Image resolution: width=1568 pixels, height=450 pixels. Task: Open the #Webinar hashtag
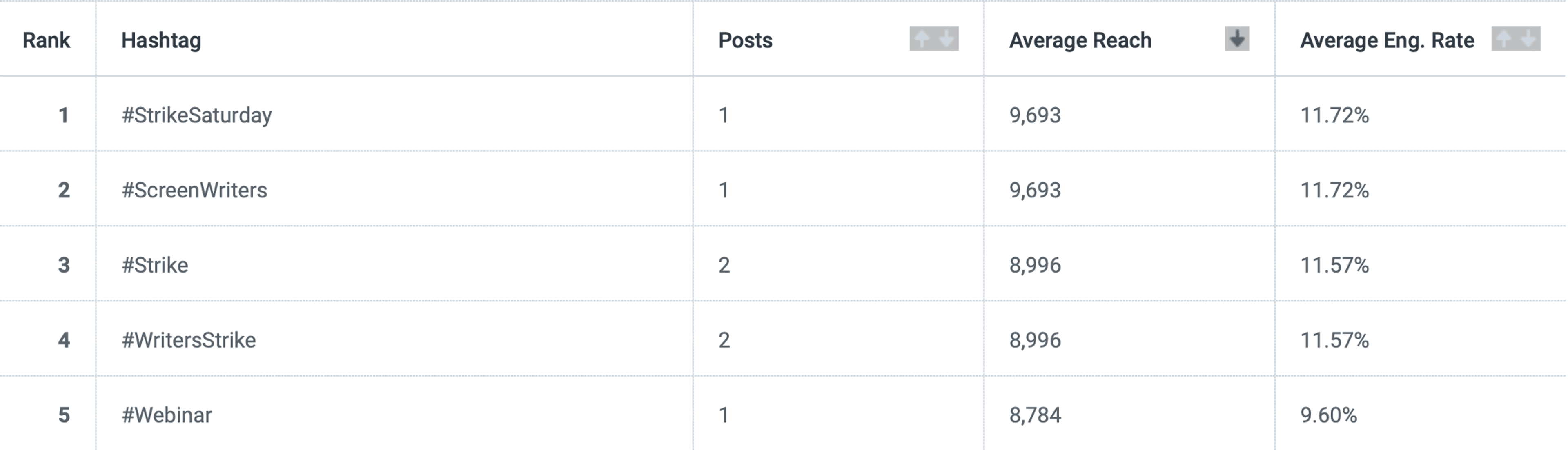pos(167,415)
